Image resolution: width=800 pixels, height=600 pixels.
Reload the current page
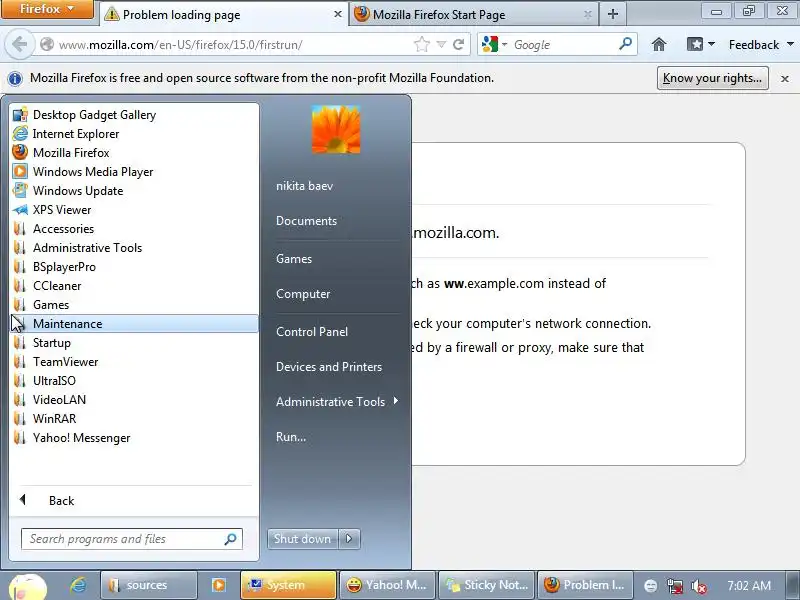point(458,45)
